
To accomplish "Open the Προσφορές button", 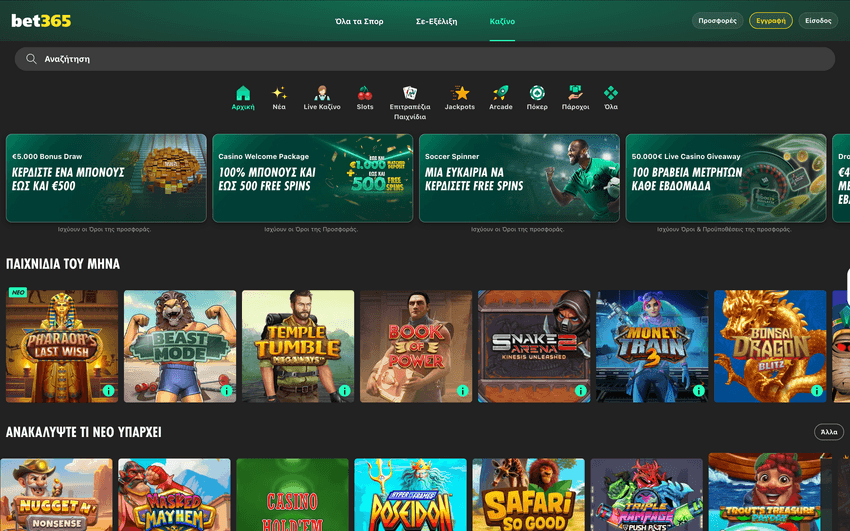I will click(717, 21).
